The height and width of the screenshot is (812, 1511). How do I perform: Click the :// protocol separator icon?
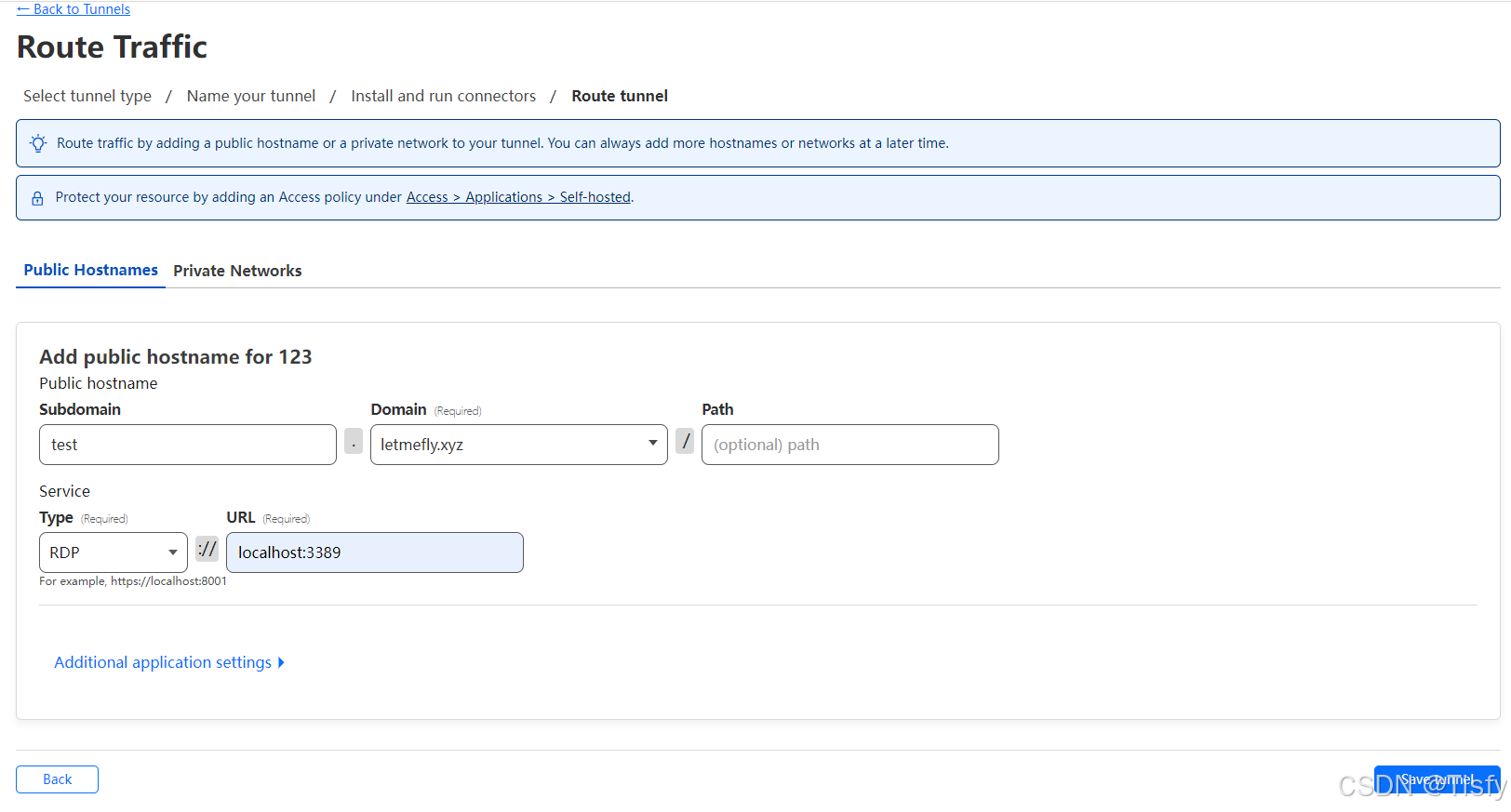pos(207,549)
